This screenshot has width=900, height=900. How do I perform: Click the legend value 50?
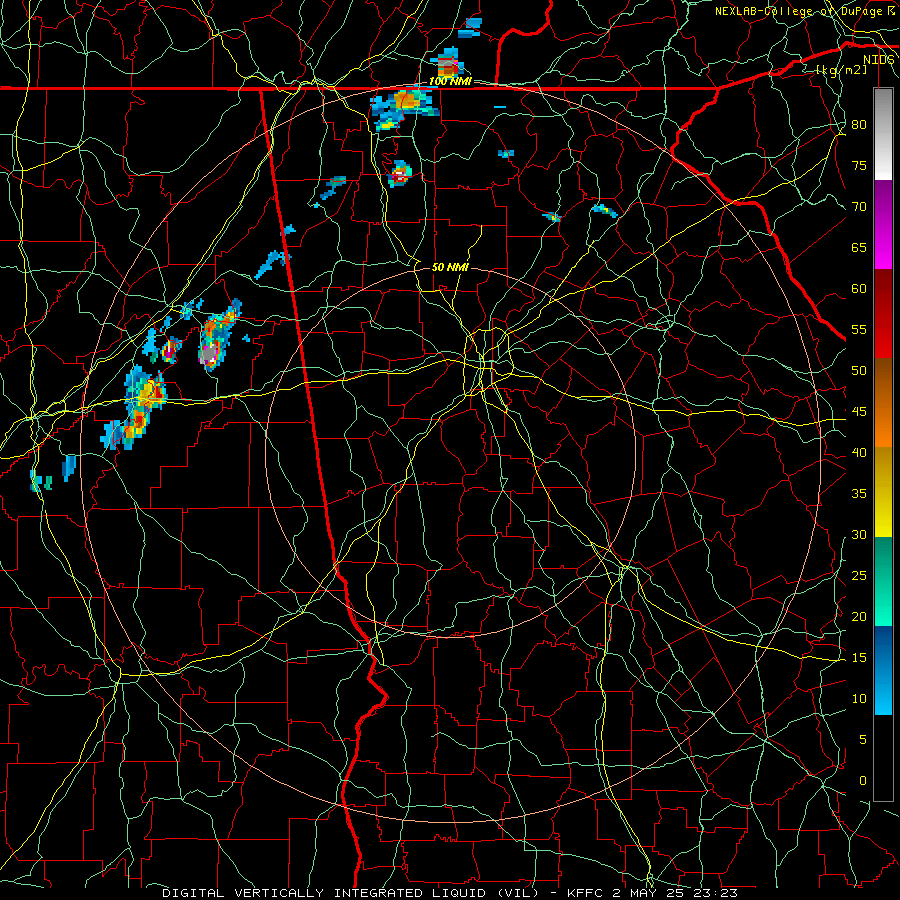[x=859, y=370]
